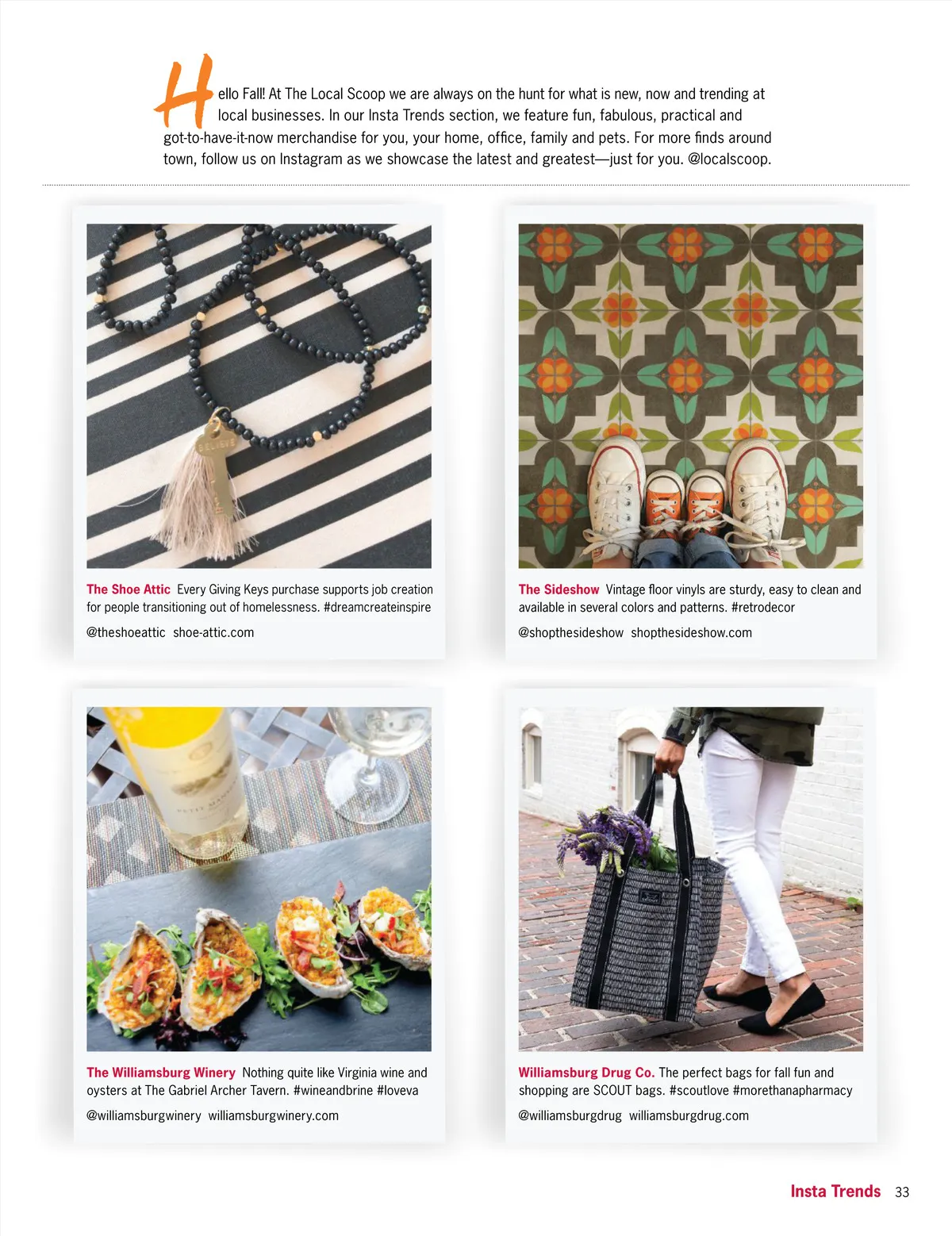Click the @williamsburgwinery Instagram handle
The height and width of the screenshot is (1236, 952).
tap(144, 1116)
